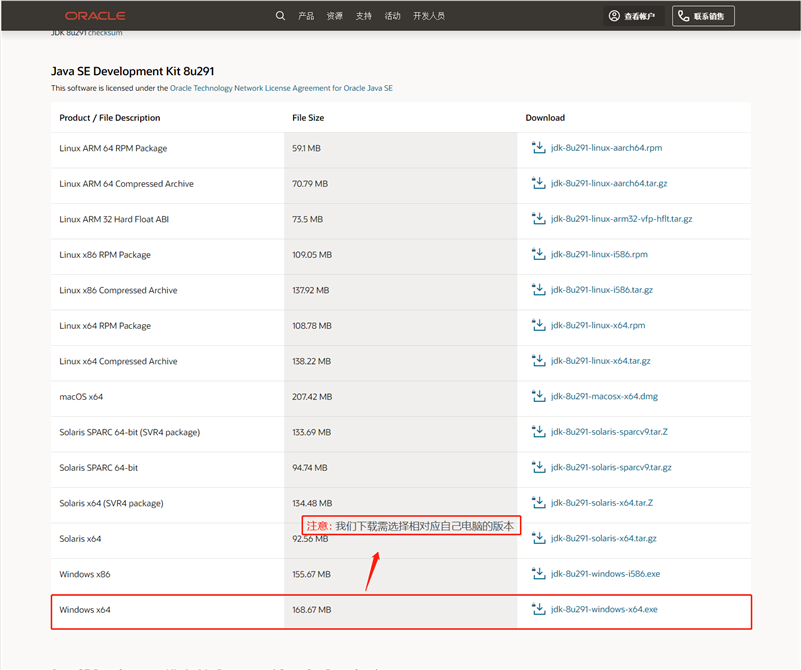Open the 开发人员 menu in header
The image size is (801, 670).
click(429, 16)
